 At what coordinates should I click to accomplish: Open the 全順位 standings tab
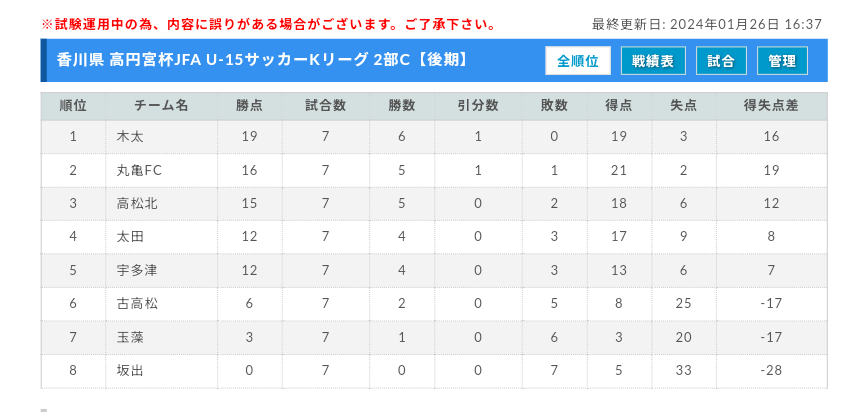(578, 61)
